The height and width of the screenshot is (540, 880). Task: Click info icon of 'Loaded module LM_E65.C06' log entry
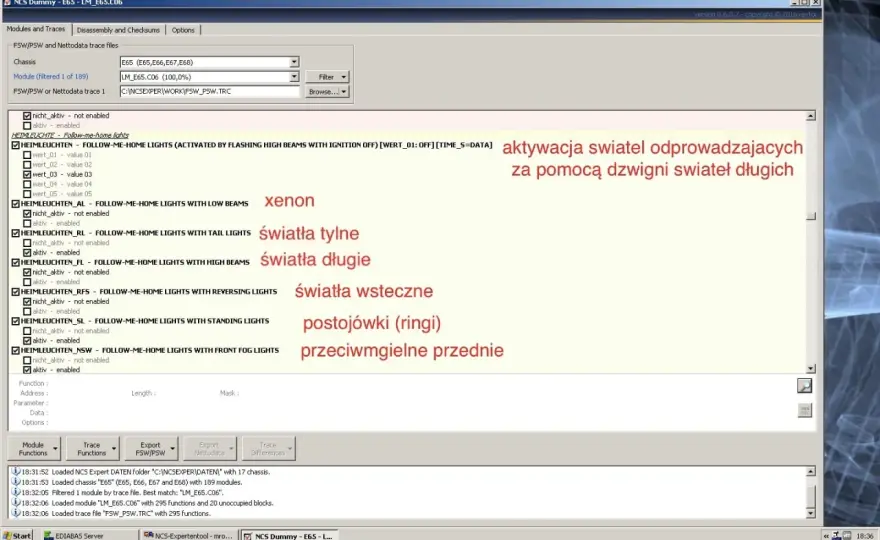tap(16, 503)
